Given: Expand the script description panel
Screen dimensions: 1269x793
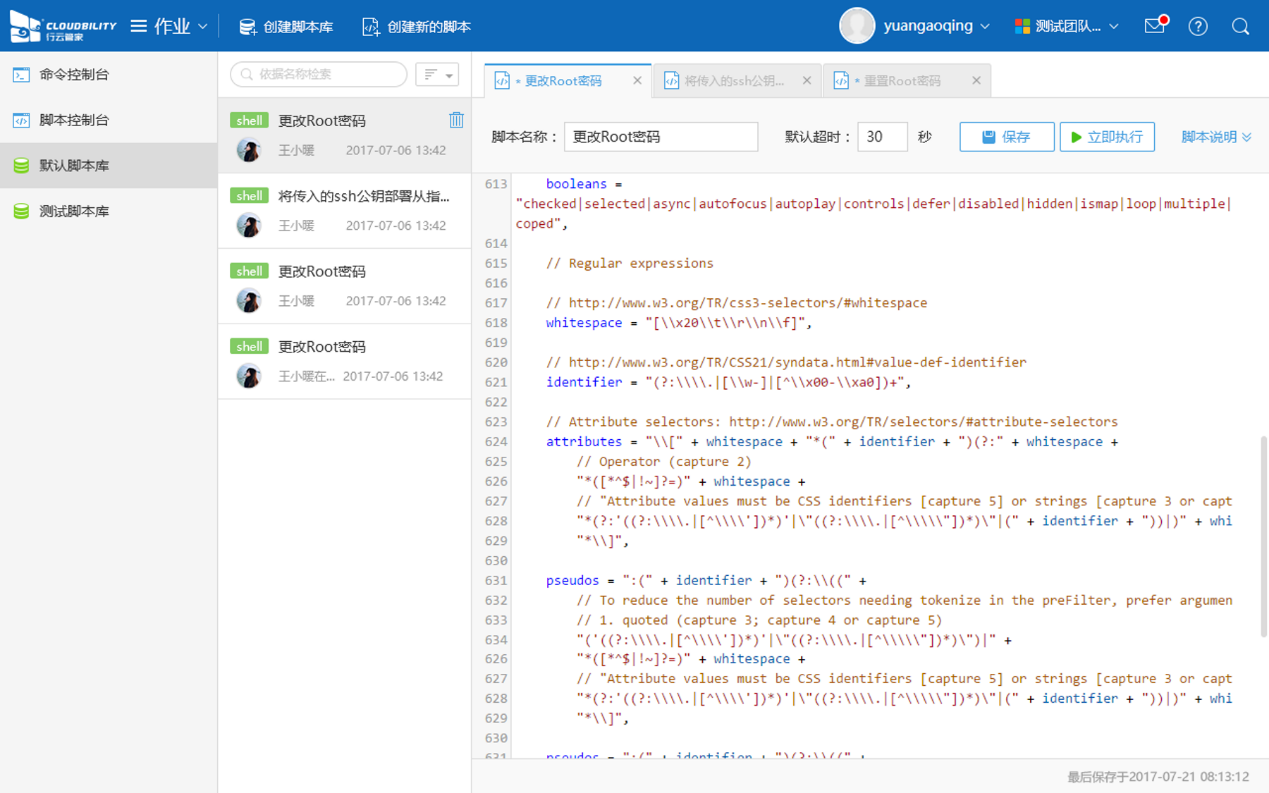Looking at the screenshot, I should pos(1216,137).
